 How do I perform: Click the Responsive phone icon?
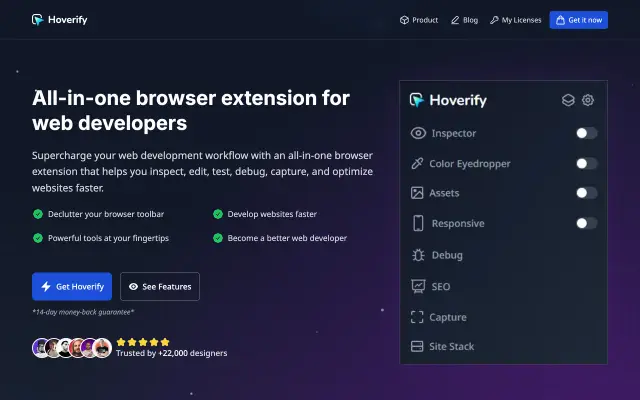tap(418, 223)
